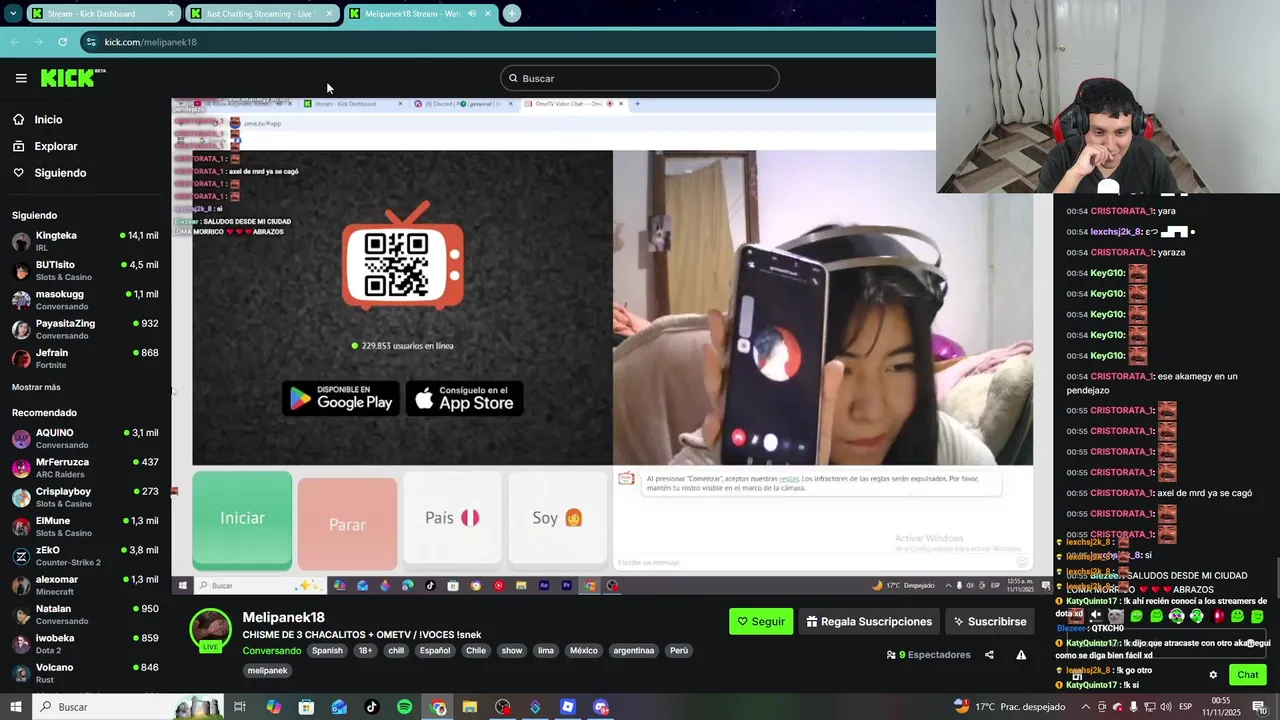
Task: Click the Melipanek18 live avatar
Action: (x=211, y=630)
